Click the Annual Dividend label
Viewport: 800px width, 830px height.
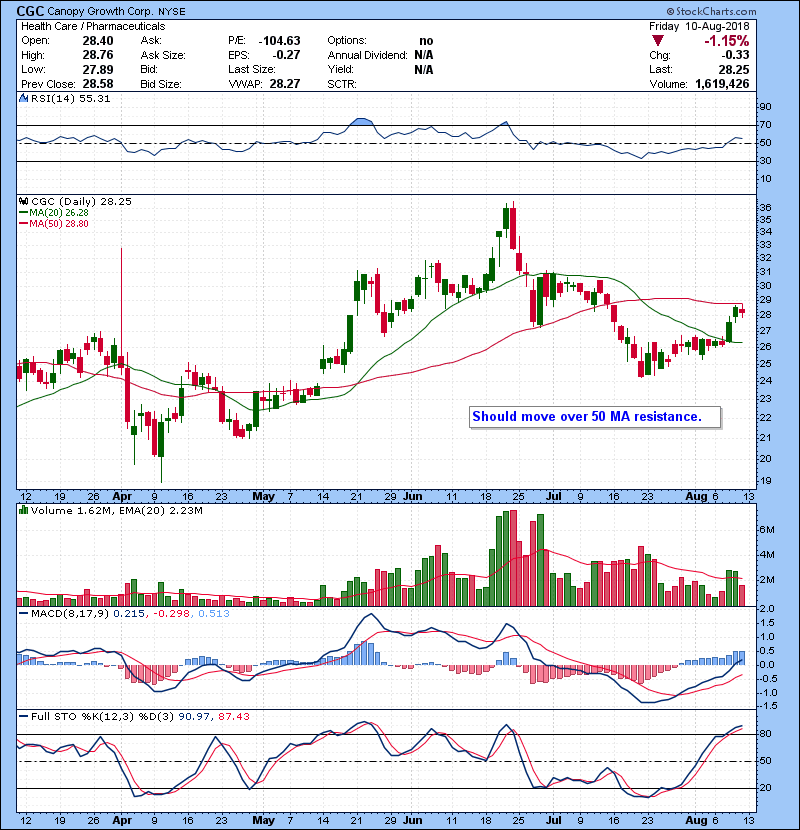(x=367, y=55)
